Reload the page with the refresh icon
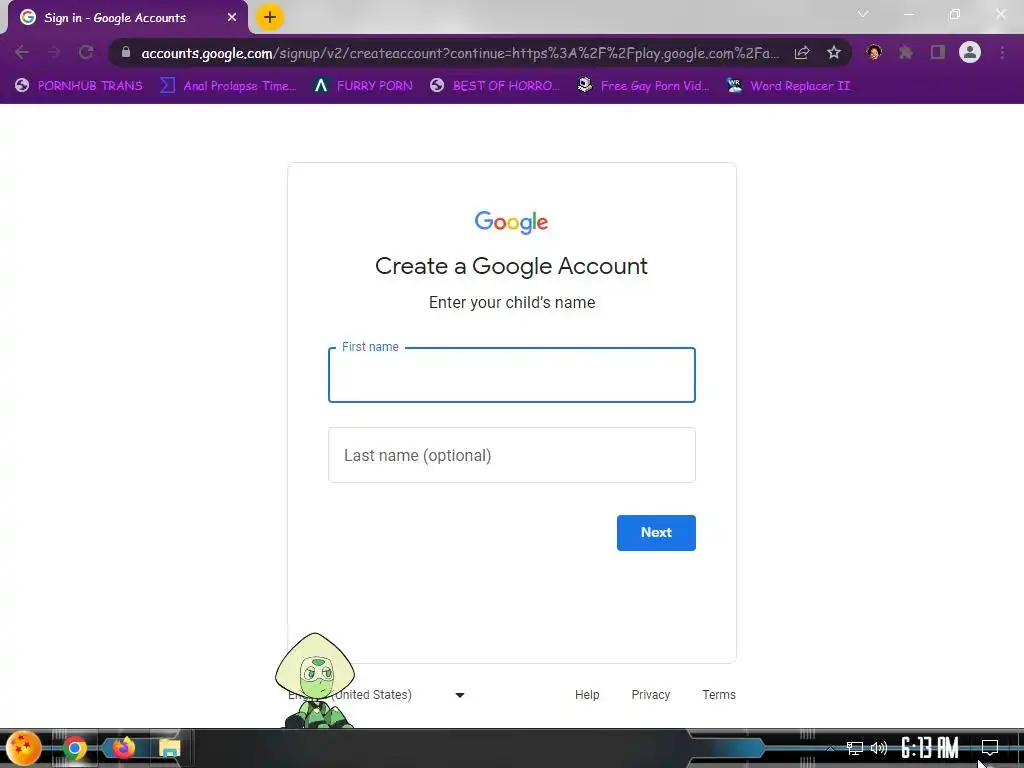 tap(86, 52)
